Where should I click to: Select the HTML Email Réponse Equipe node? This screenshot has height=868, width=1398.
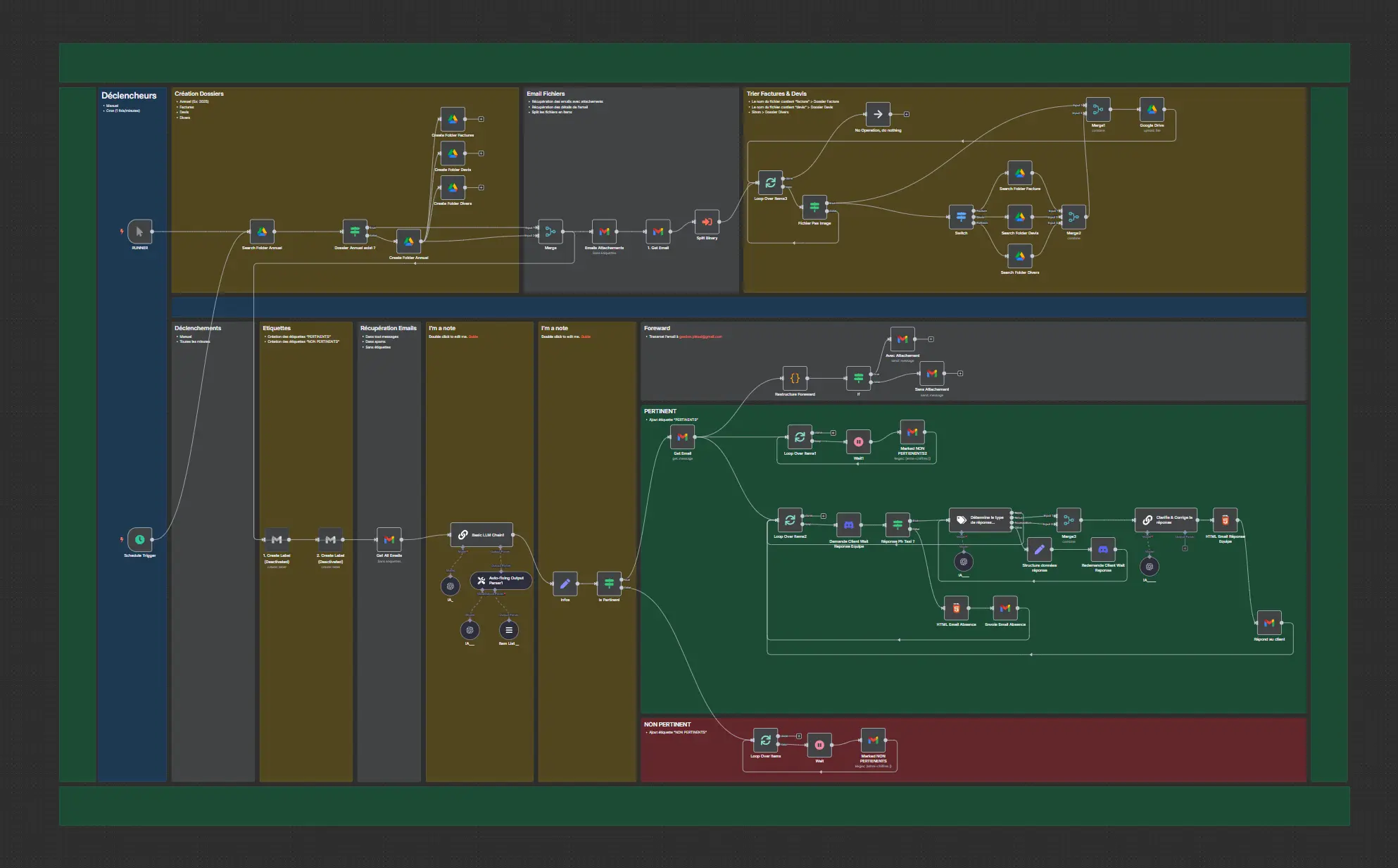pos(1225,520)
